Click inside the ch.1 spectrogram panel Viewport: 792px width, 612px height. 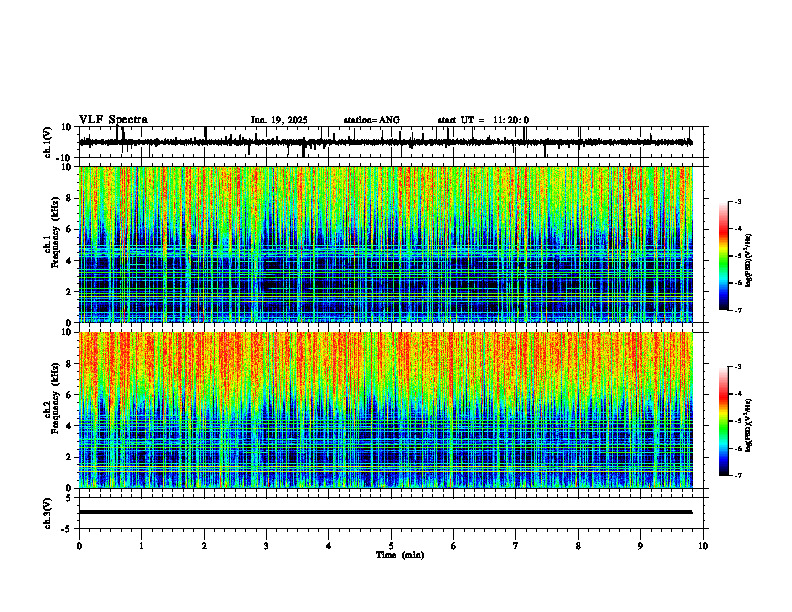point(385,244)
